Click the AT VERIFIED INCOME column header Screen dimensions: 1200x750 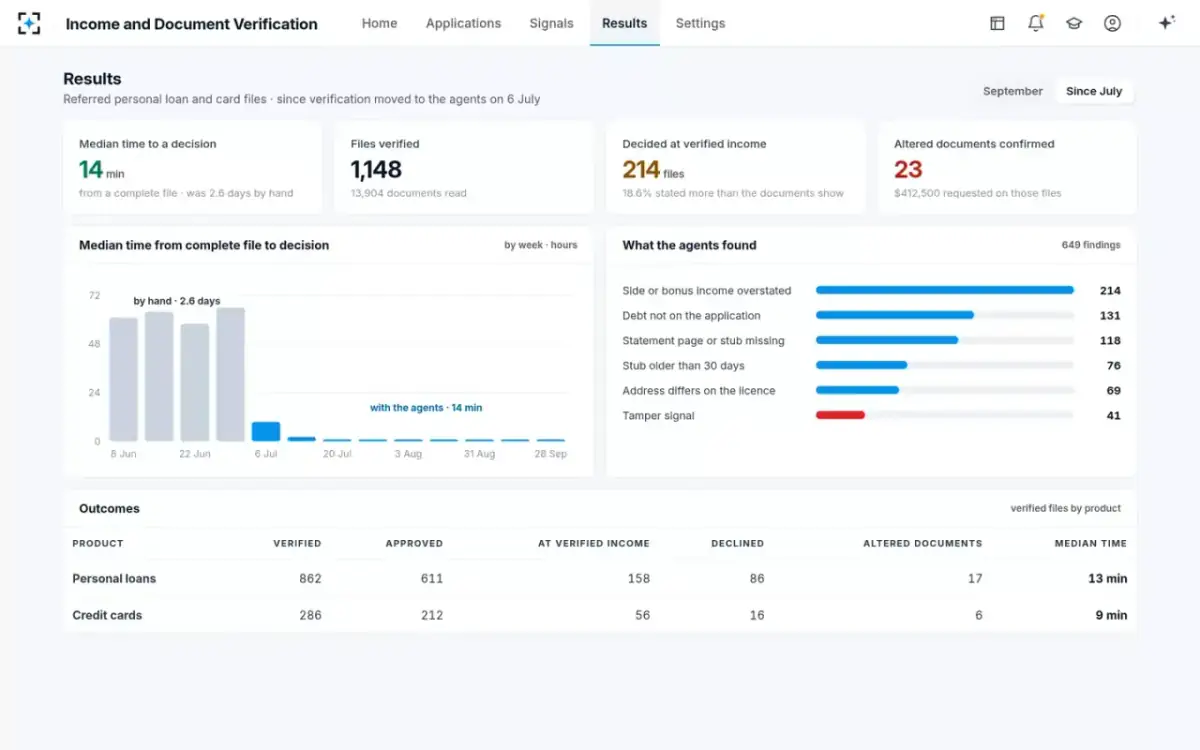pos(594,543)
